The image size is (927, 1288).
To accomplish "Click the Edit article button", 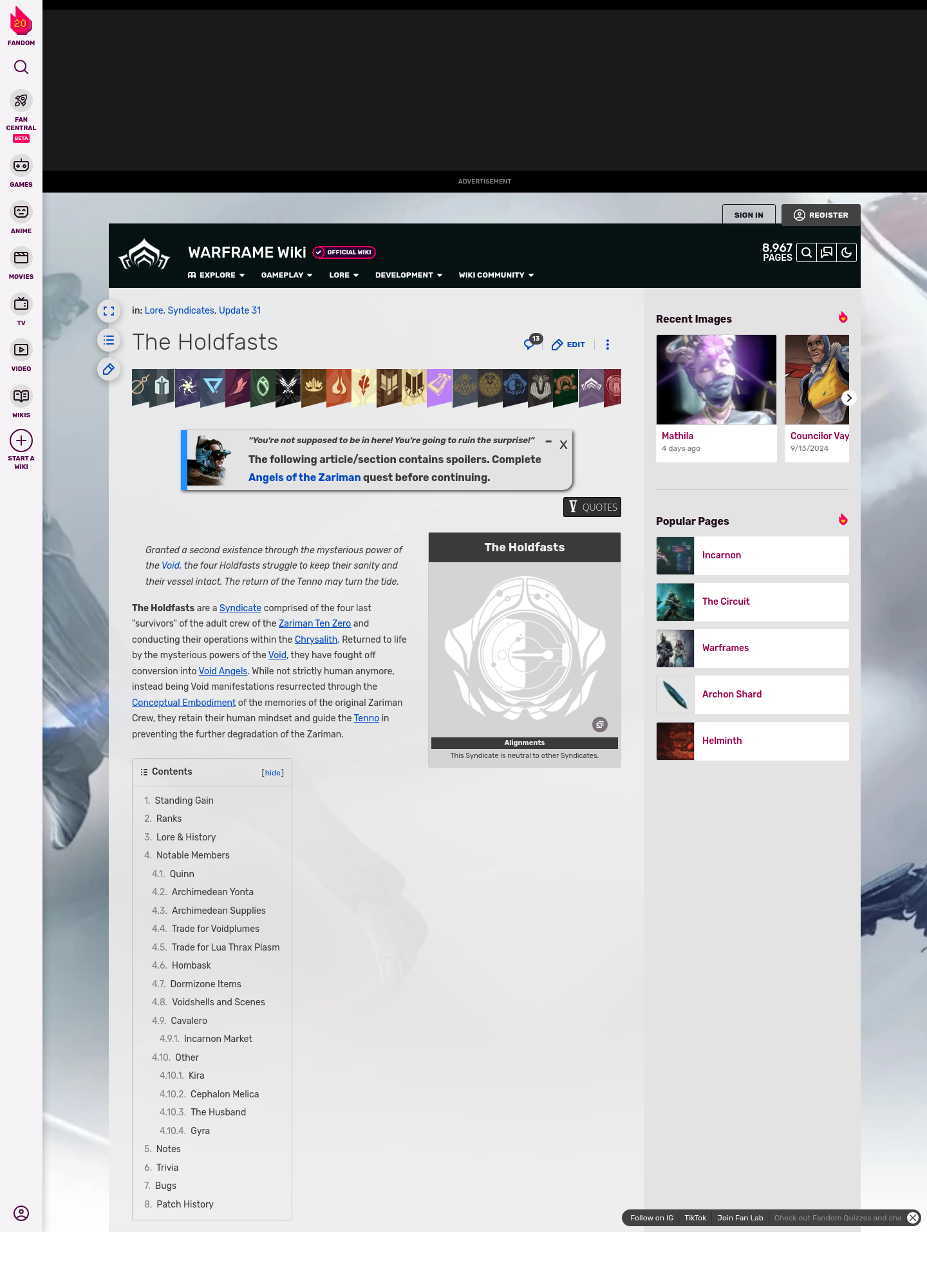I will (x=568, y=345).
